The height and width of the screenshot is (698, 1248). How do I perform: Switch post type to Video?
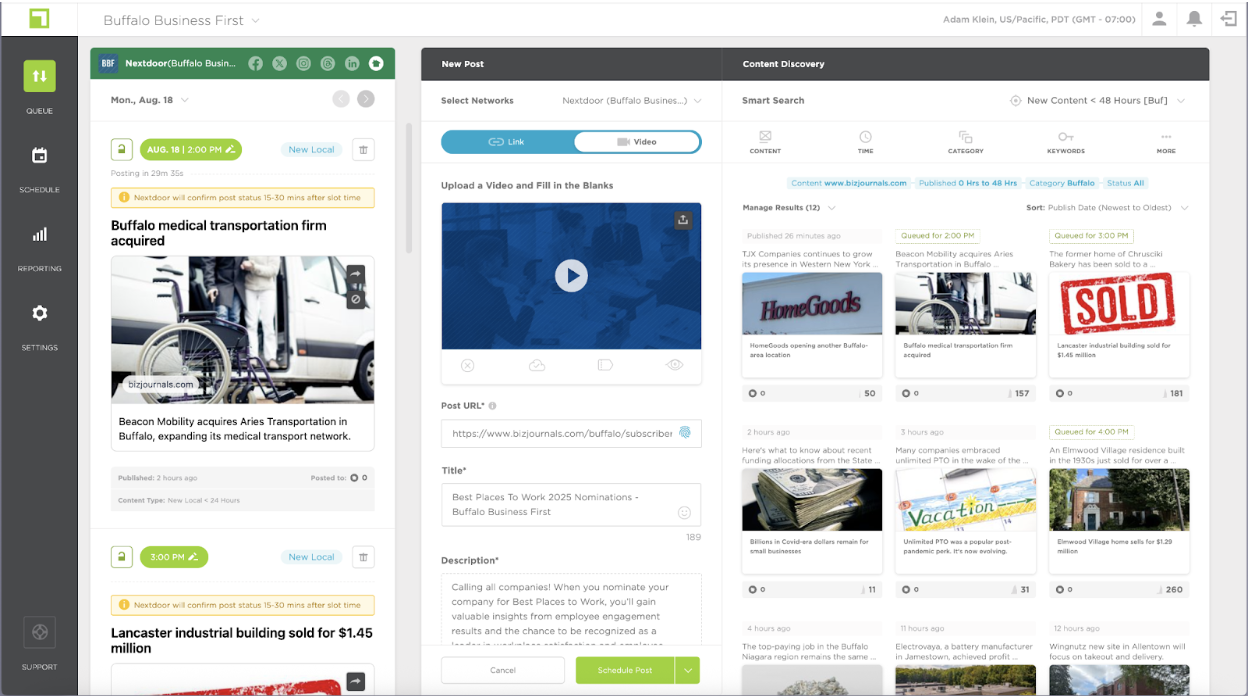(x=637, y=142)
